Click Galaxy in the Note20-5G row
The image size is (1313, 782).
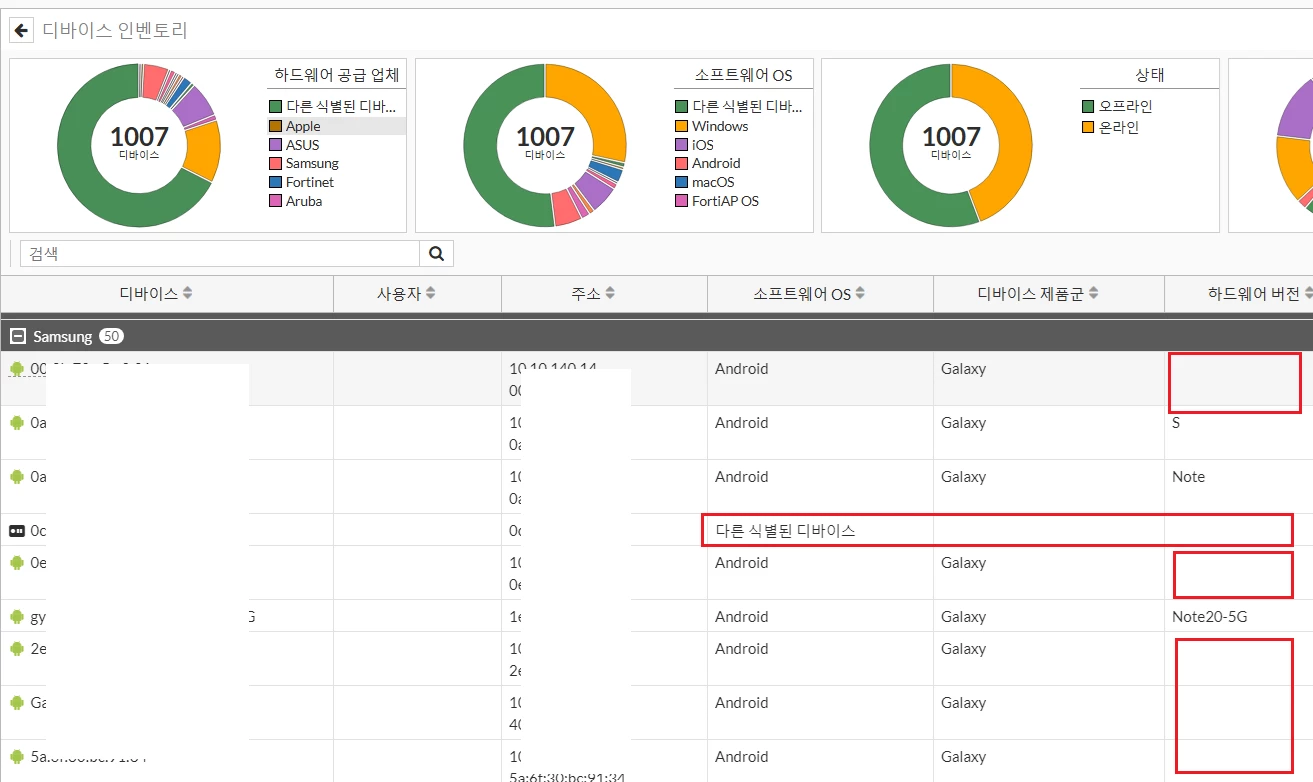point(963,617)
